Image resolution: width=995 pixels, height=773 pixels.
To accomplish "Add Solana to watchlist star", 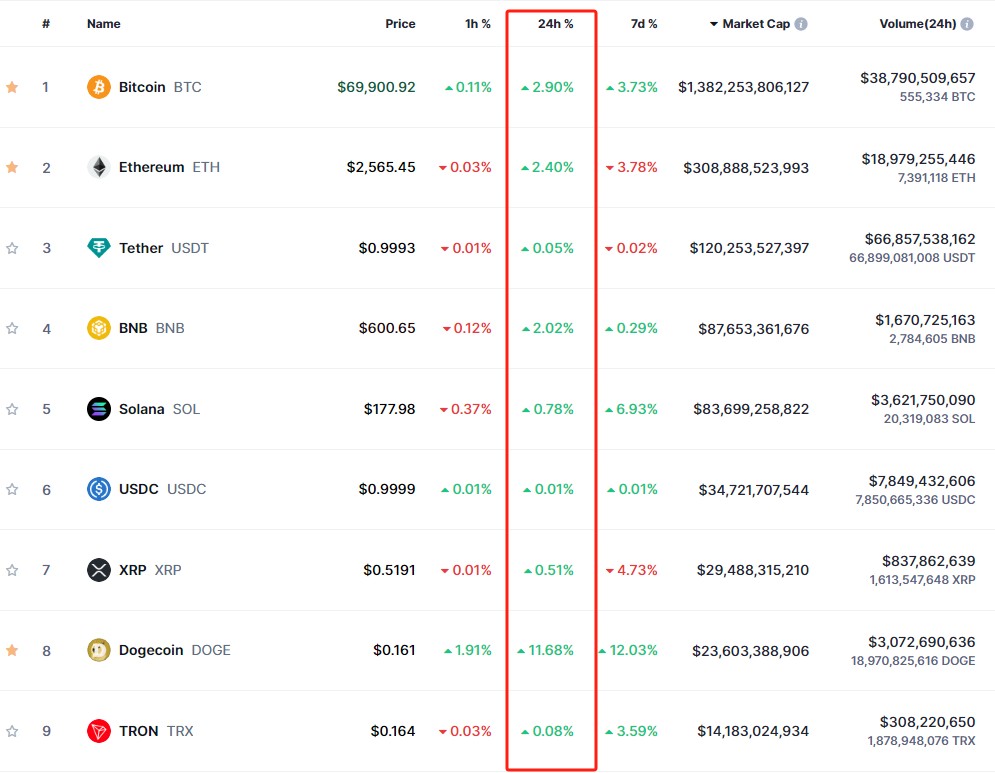I will pos(12,409).
